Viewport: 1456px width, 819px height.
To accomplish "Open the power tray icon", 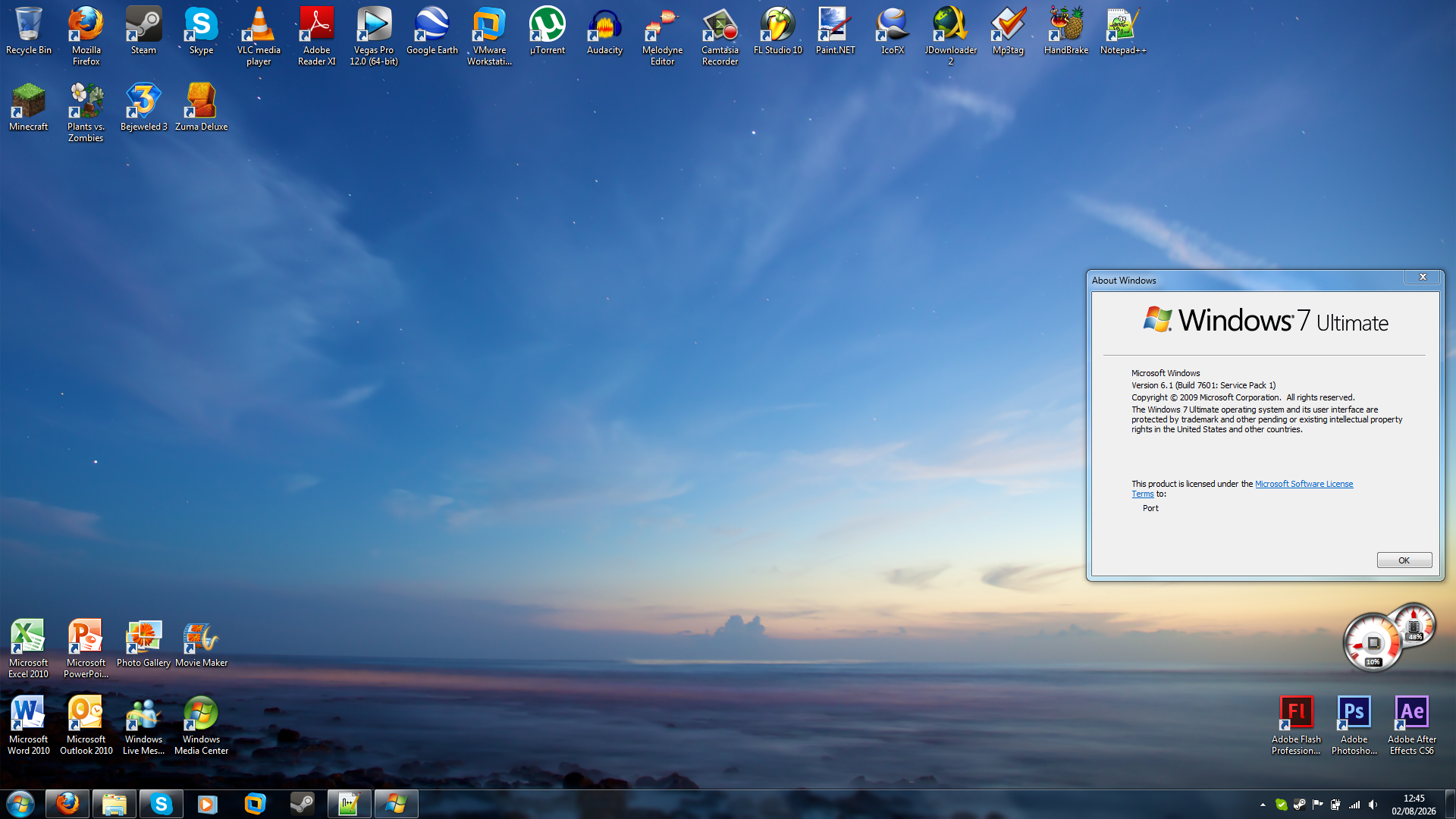I will click(1336, 805).
